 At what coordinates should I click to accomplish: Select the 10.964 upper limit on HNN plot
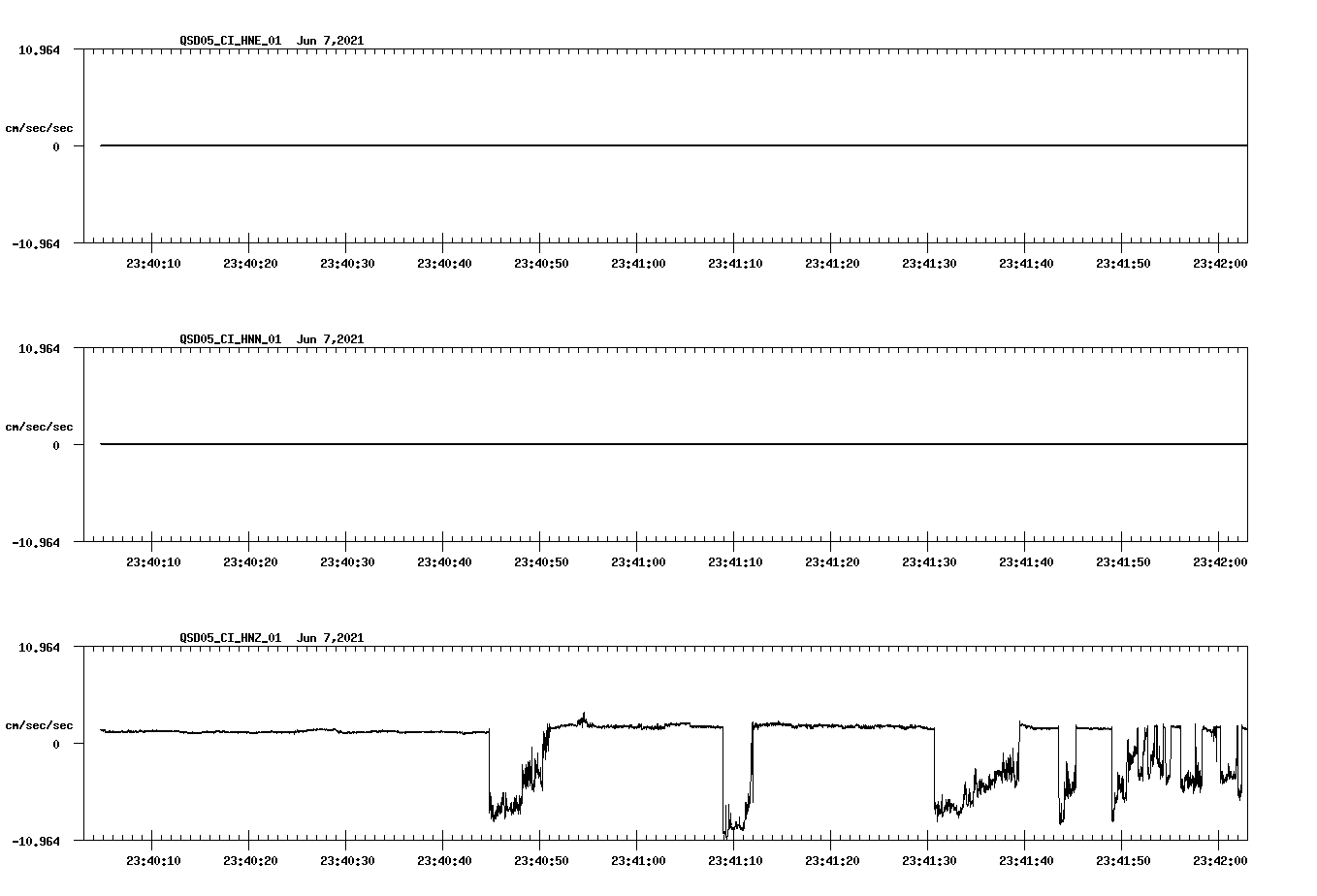tap(39, 348)
